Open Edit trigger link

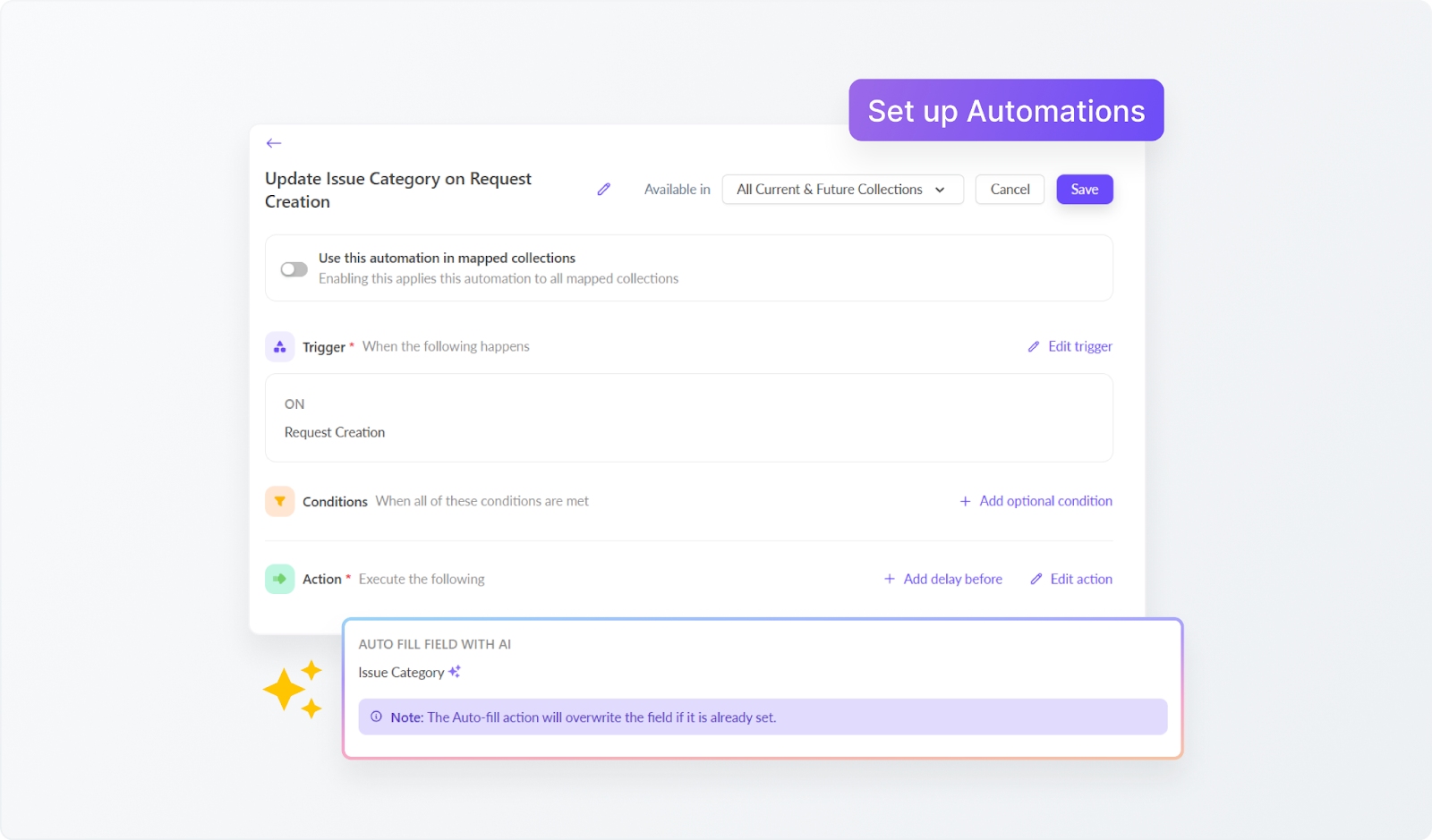pos(1070,346)
